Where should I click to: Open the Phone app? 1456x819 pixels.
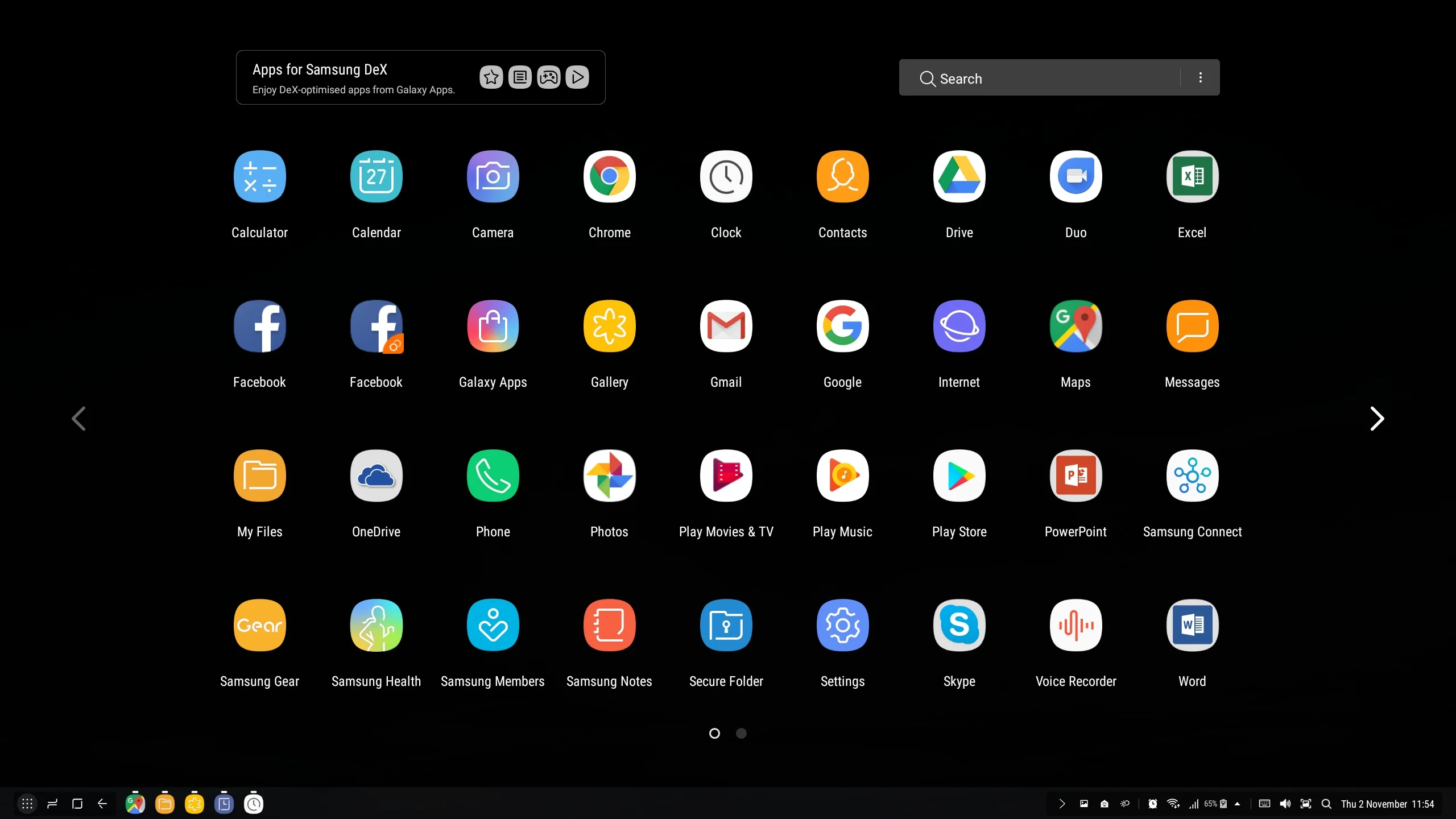click(493, 475)
